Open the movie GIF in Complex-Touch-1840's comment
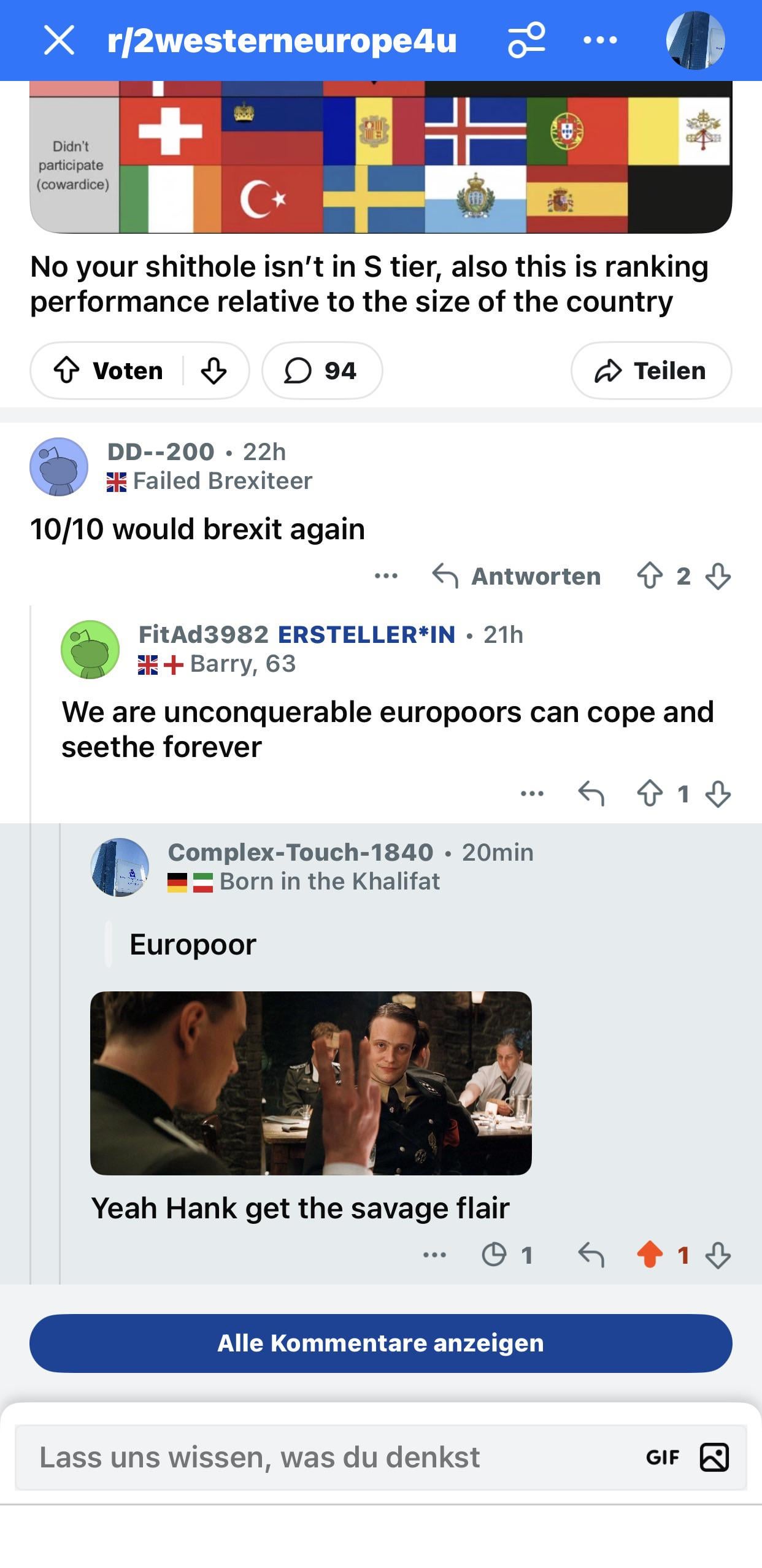Screen dimensions: 762x1568 (x=311, y=1083)
